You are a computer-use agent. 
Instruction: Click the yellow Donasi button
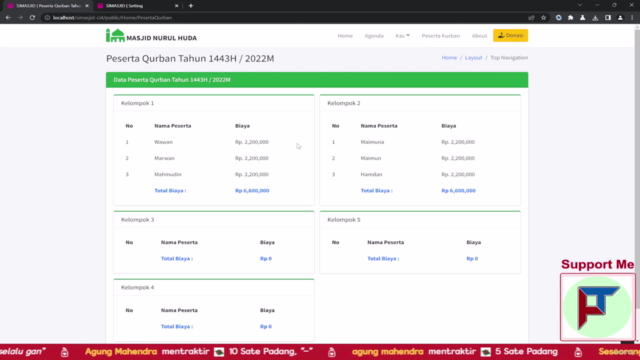(510, 36)
